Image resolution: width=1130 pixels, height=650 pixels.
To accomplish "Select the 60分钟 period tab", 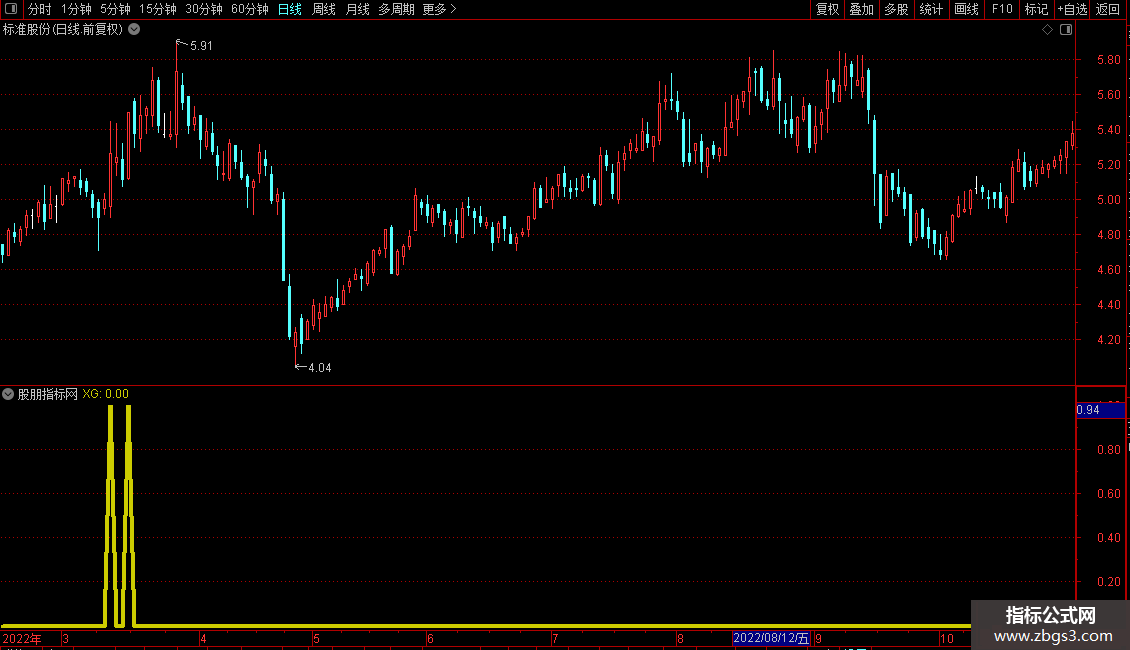I will coord(250,9).
